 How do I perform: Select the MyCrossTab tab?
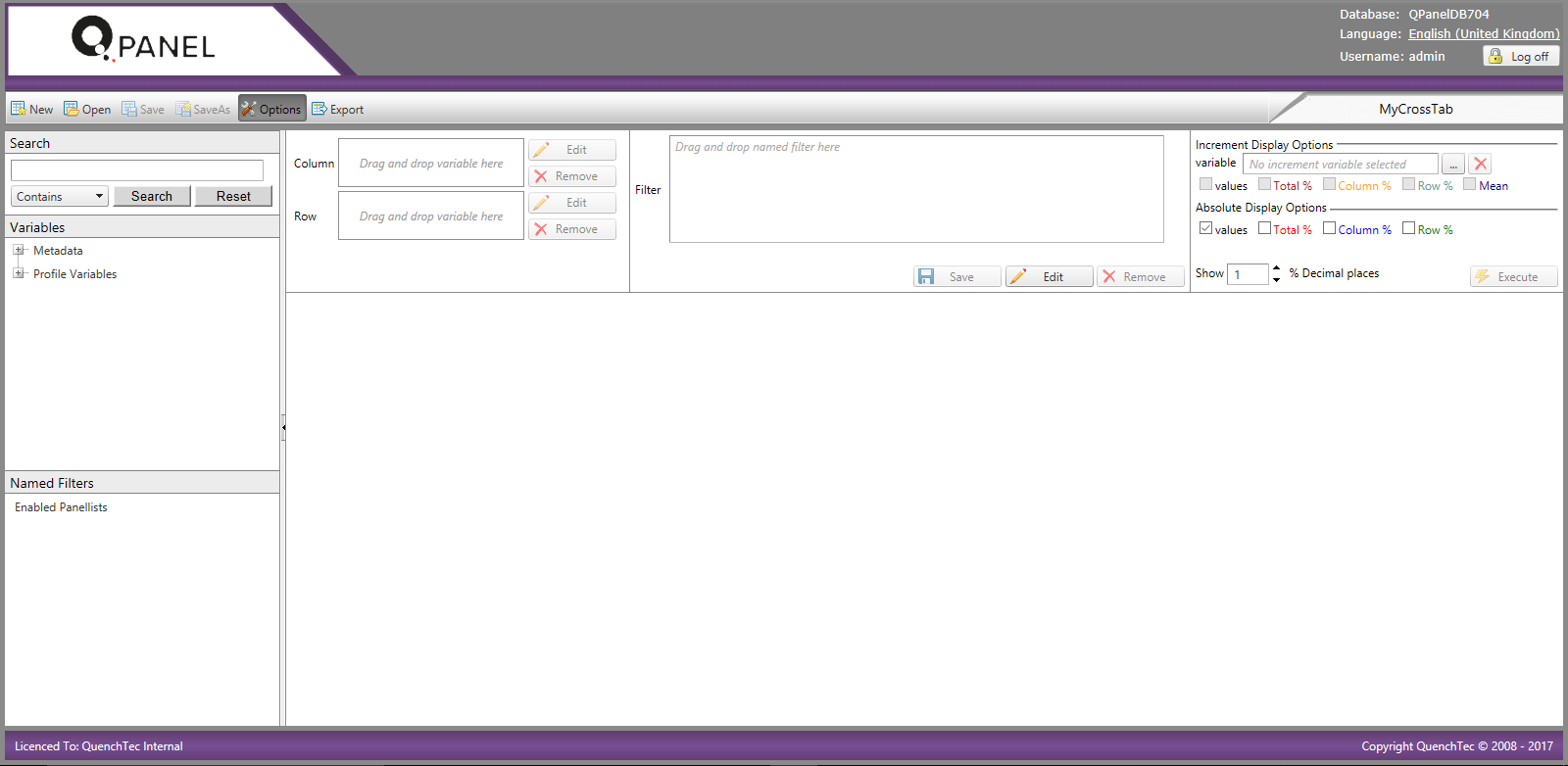pyautogui.click(x=1416, y=109)
